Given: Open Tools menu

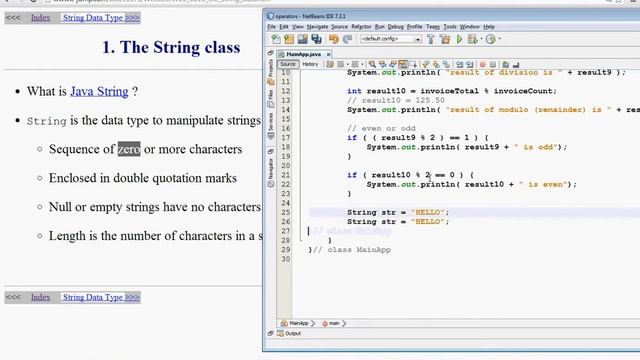Looking at the screenshot, I should point(450,27).
